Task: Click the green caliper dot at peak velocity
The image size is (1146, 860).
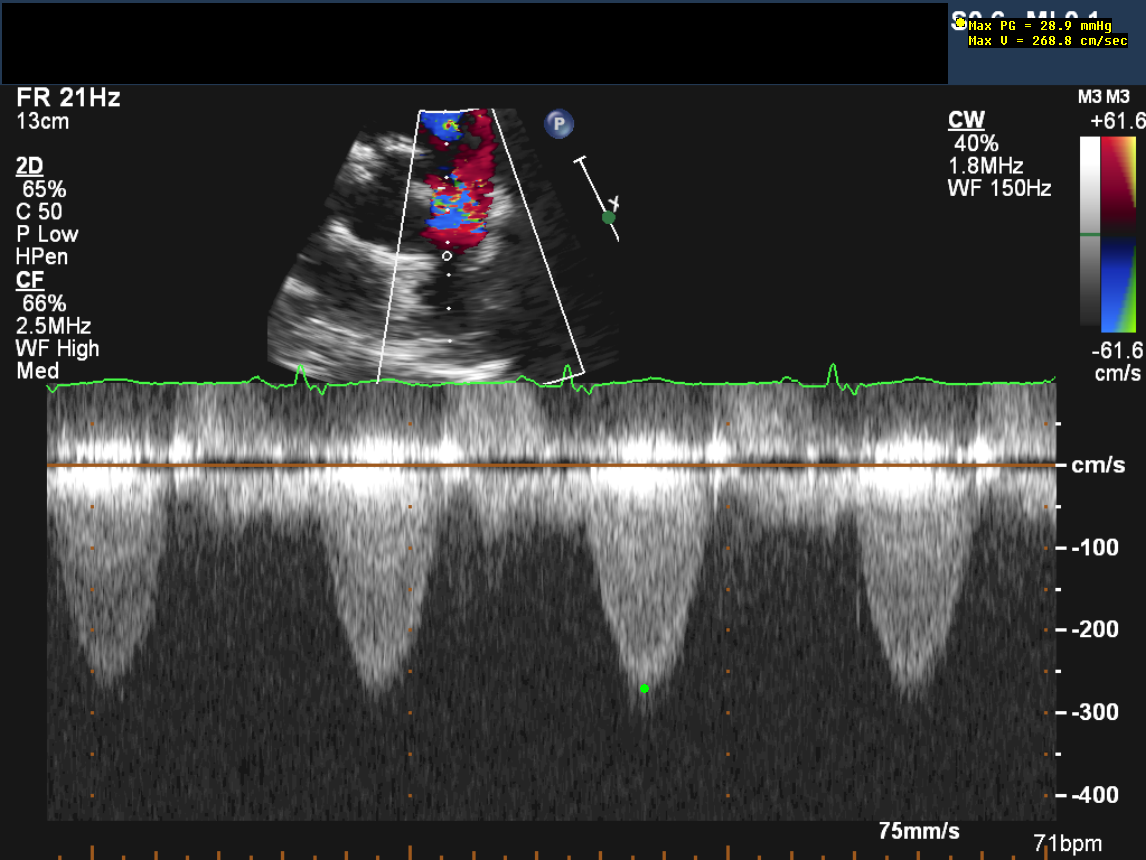Action: point(644,688)
